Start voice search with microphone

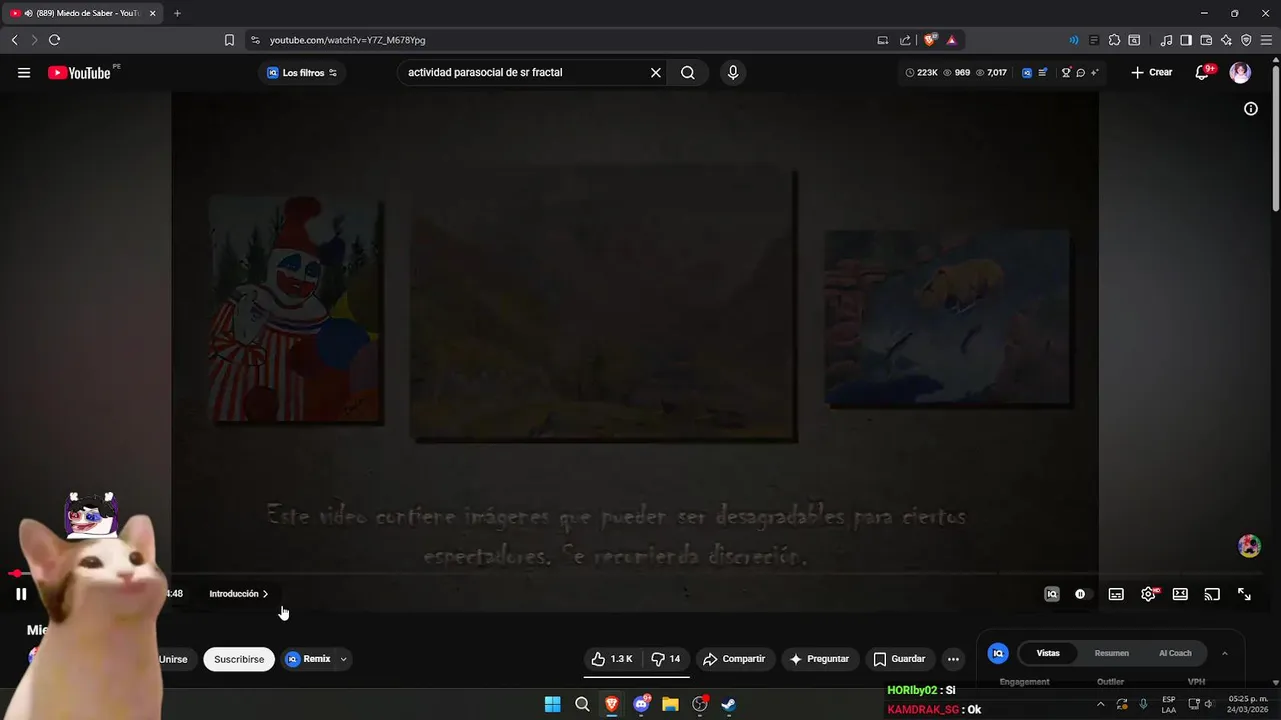coord(733,73)
